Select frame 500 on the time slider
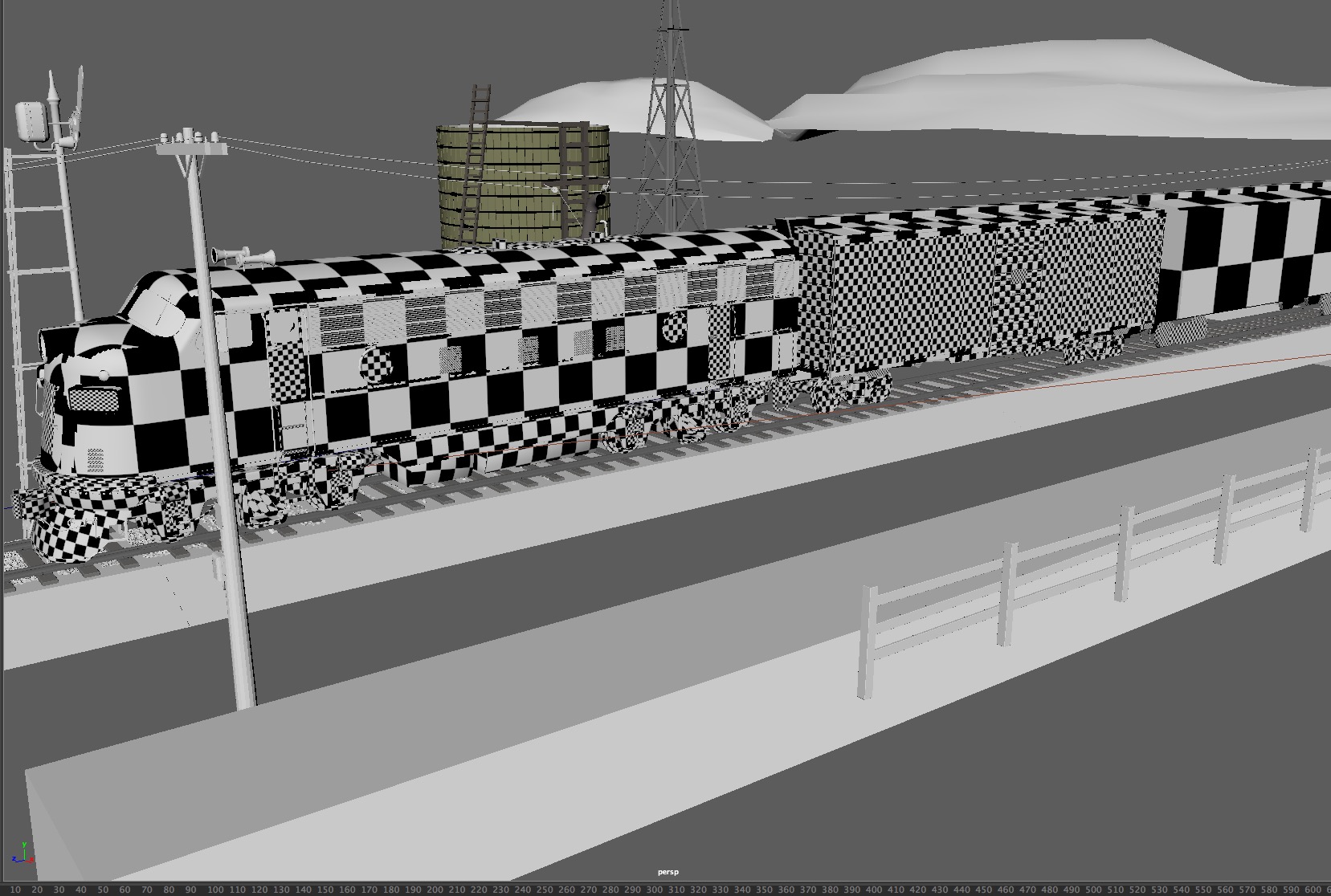The image size is (1331, 896). pos(1092,890)
